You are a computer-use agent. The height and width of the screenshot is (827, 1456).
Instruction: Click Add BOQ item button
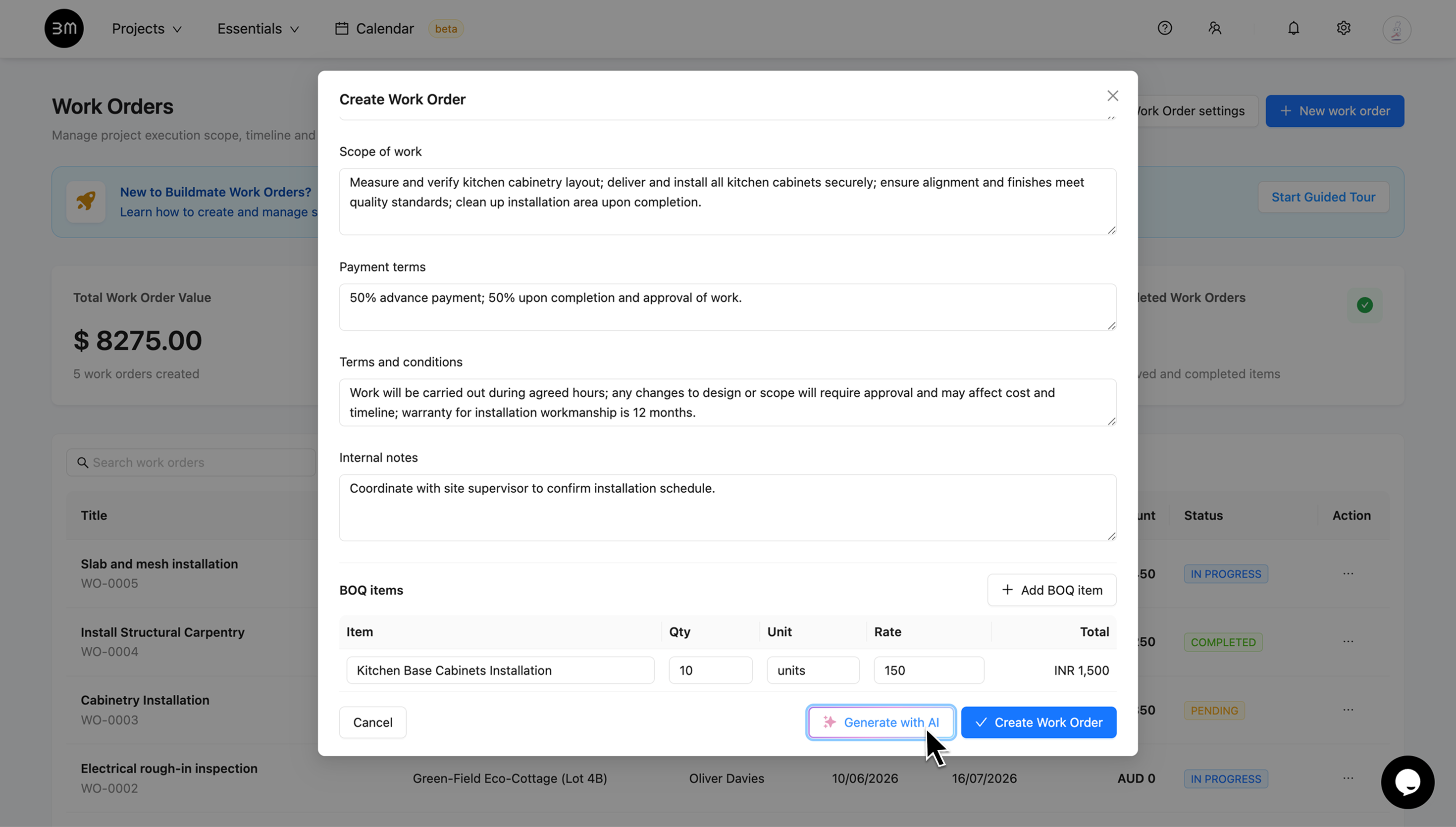tap(1052, 590)
